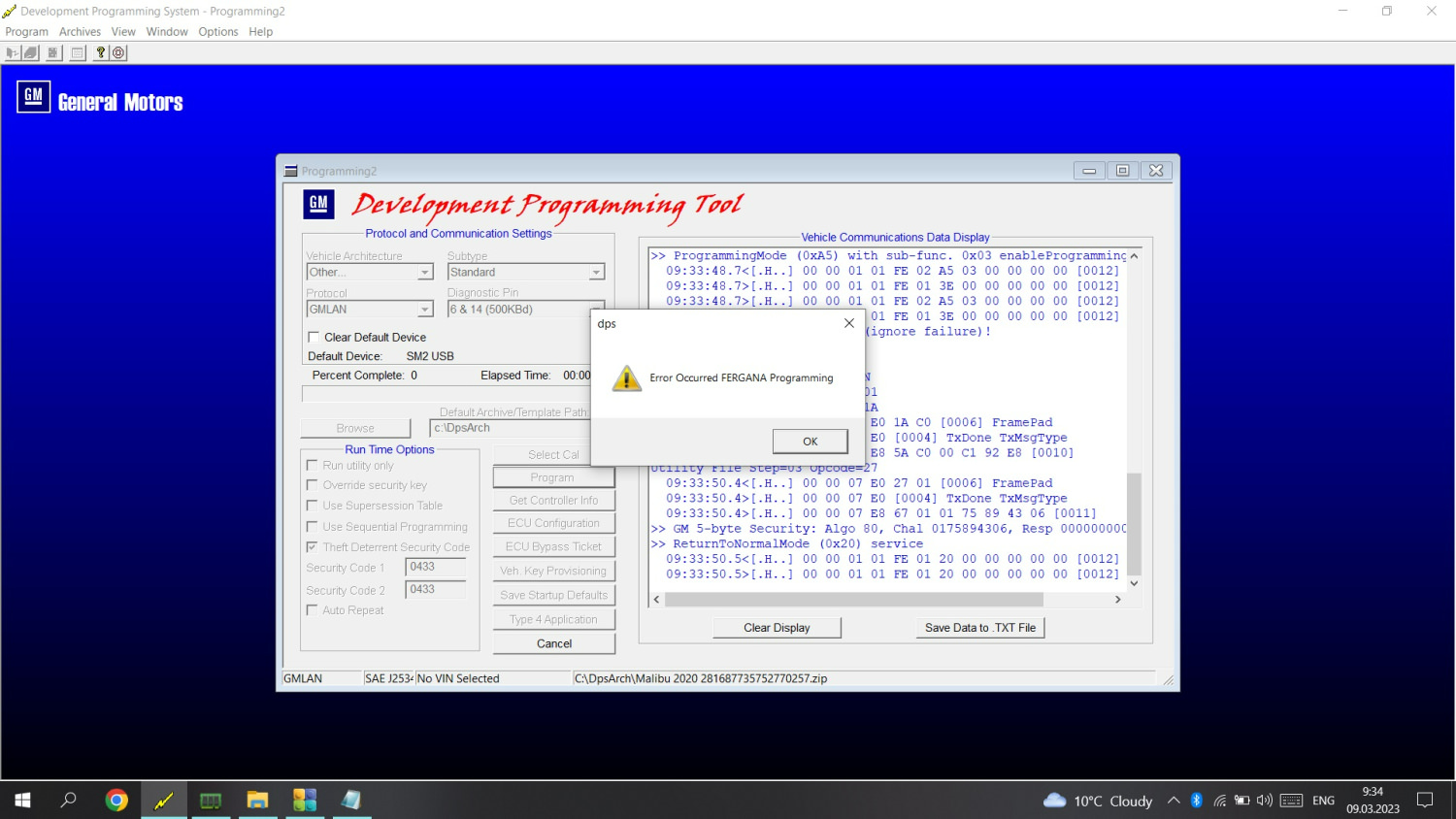Click the grid window toolbar icon
The width and height of the screenshot is (1456, 819).
click(x=78, y=53)
